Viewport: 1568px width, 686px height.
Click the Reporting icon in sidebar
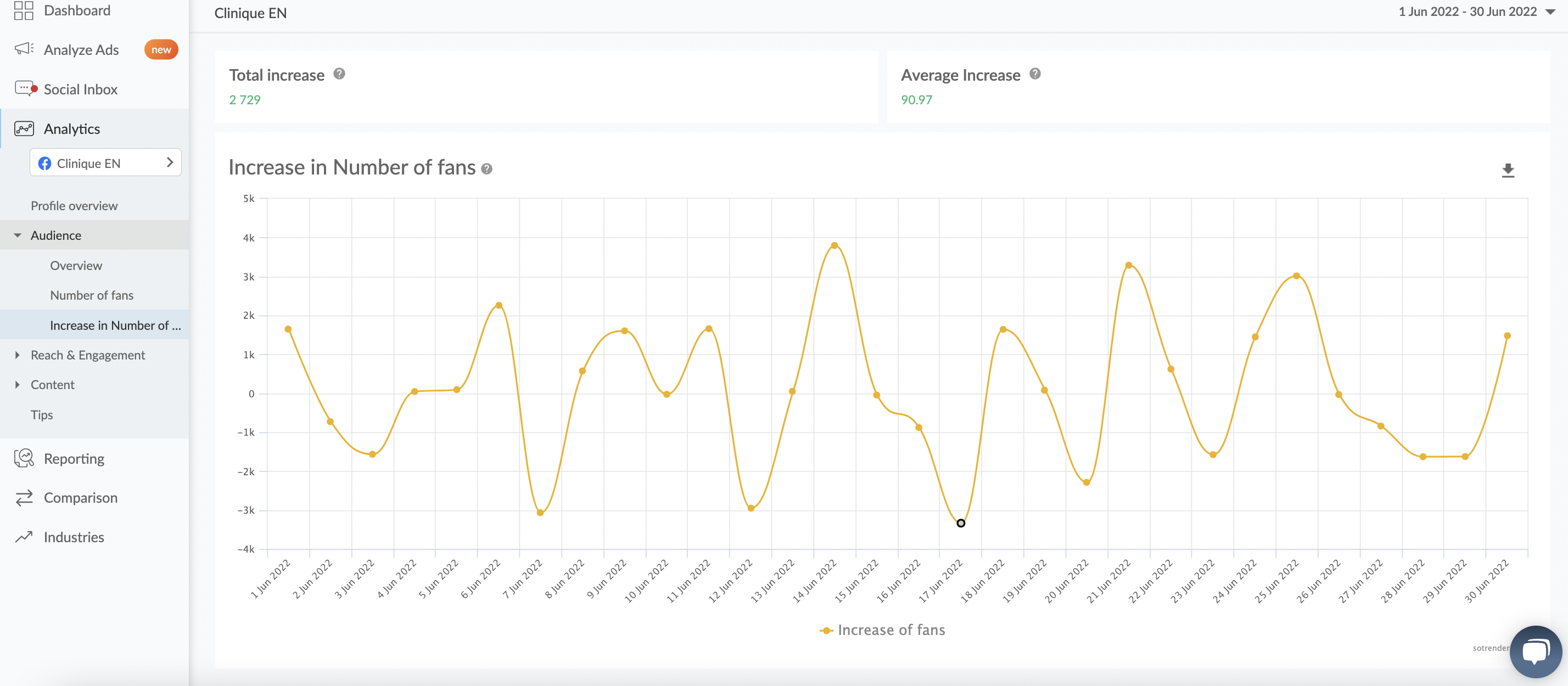pos(24,458)
